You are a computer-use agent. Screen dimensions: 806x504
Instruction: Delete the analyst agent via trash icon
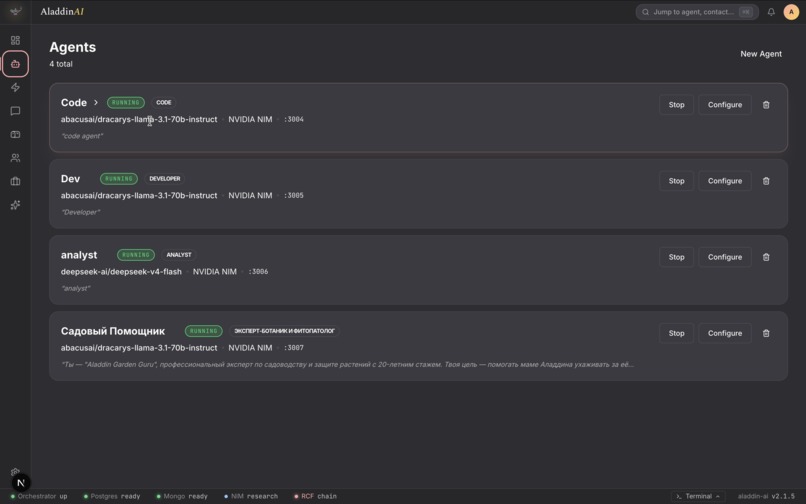click(x=766, y=257)
